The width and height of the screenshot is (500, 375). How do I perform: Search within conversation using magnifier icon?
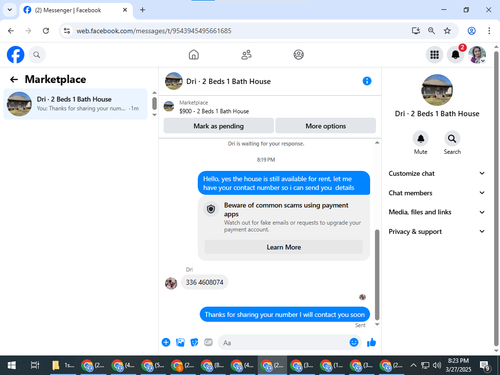point(452,139)
